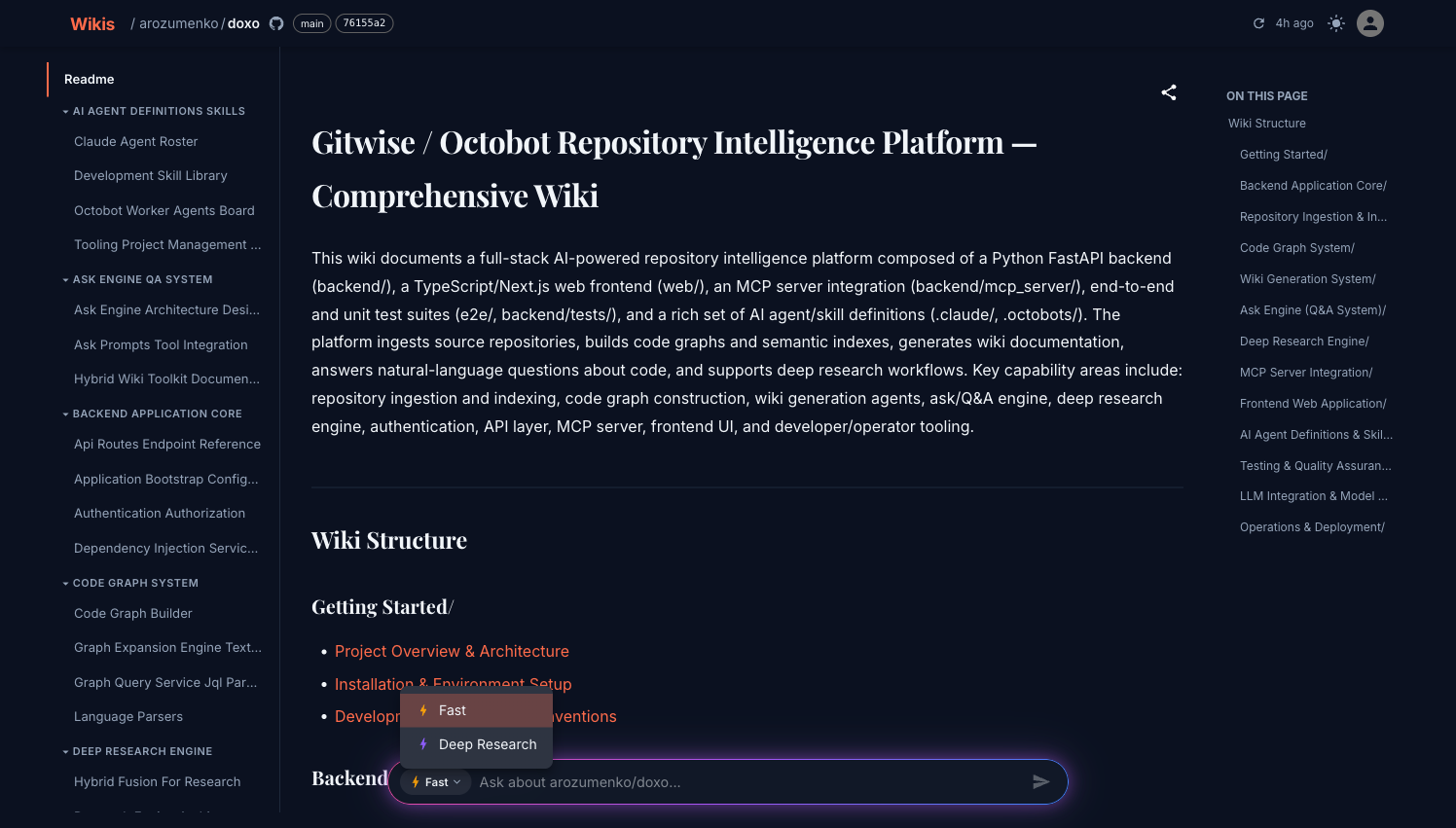Click the refresh icon beside 4h ago
The height and width of the screenshot is (828, 1456).
pos(1258,23)
